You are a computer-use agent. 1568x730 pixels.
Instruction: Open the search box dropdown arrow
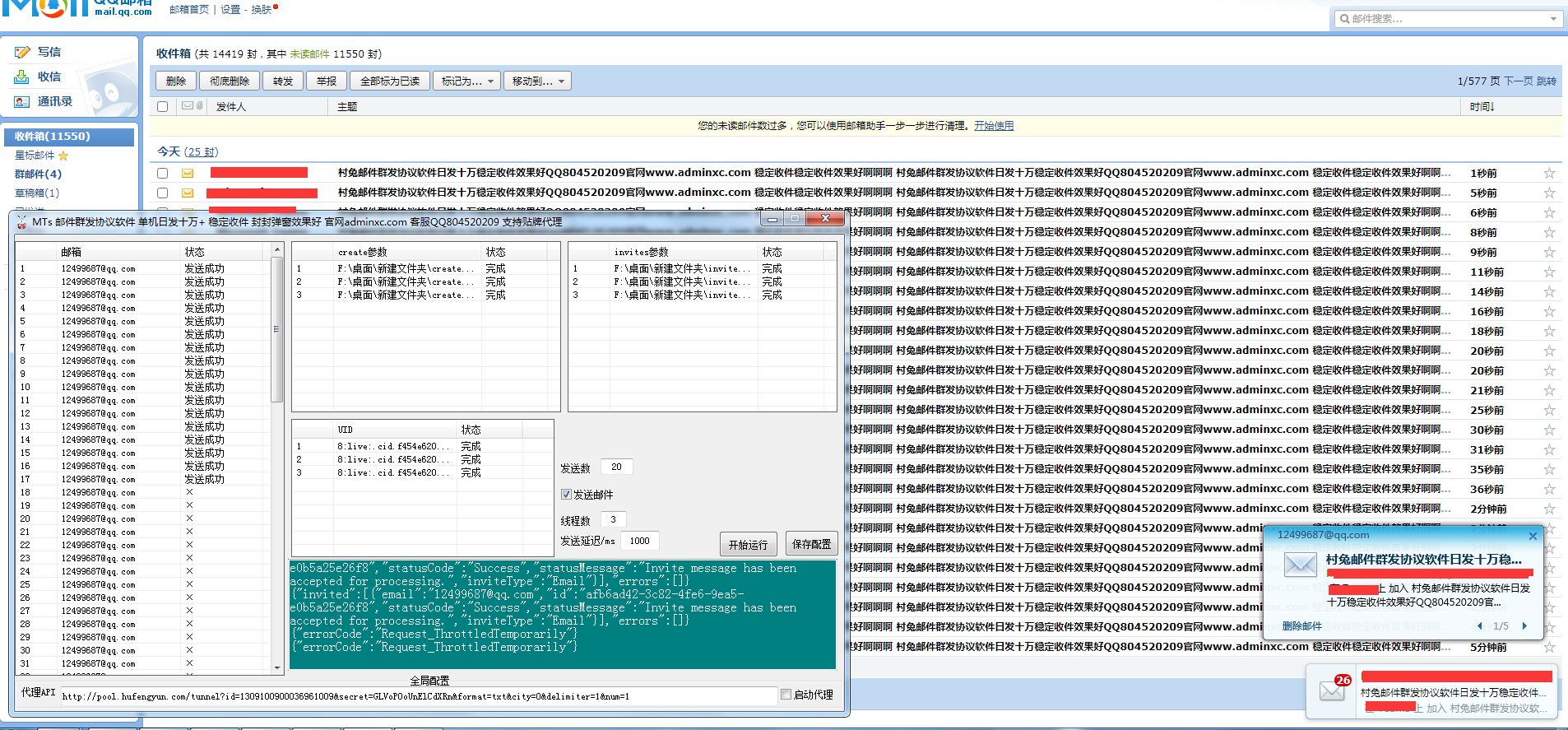(1553, 19)
